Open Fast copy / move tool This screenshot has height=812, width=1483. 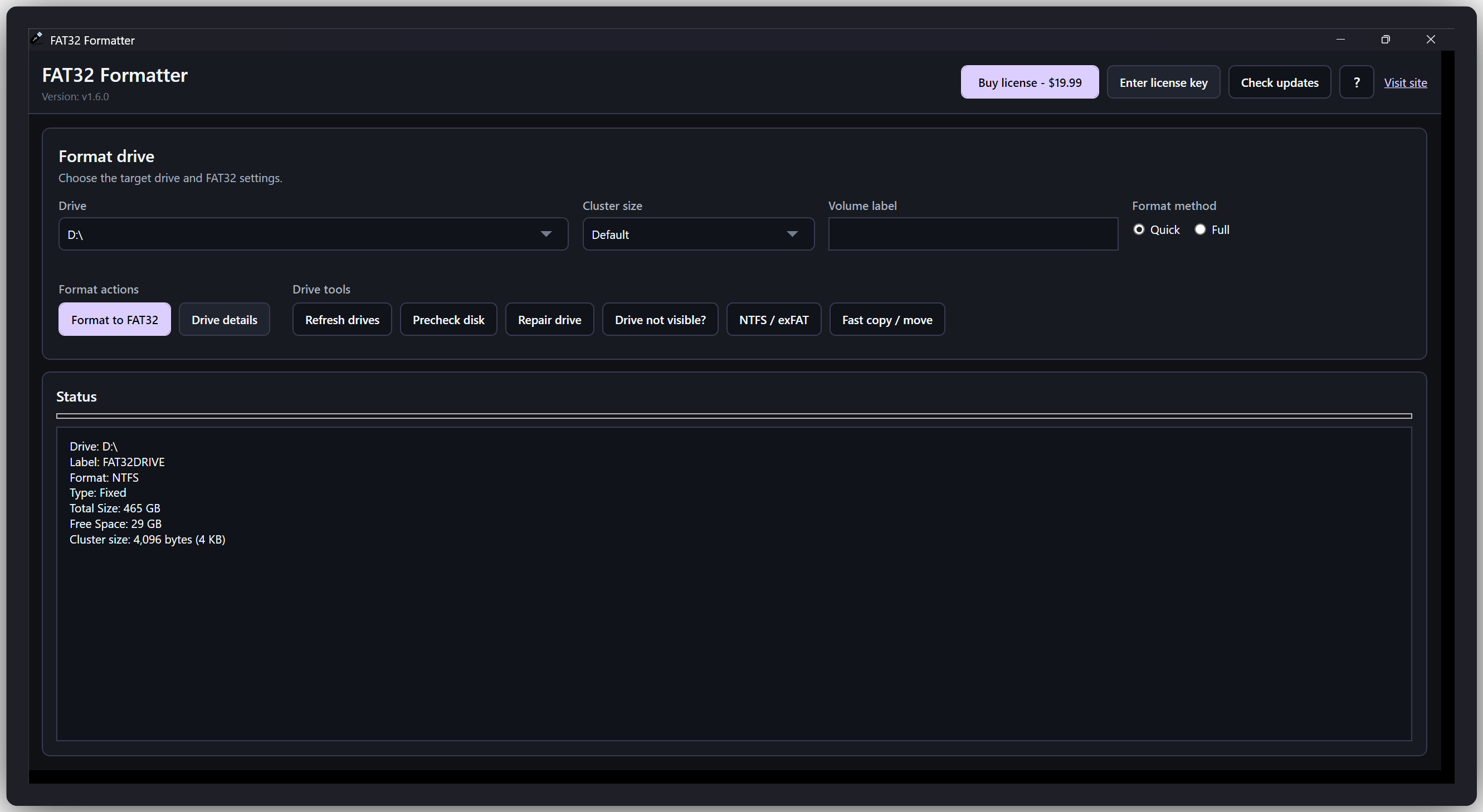(886, 319)
